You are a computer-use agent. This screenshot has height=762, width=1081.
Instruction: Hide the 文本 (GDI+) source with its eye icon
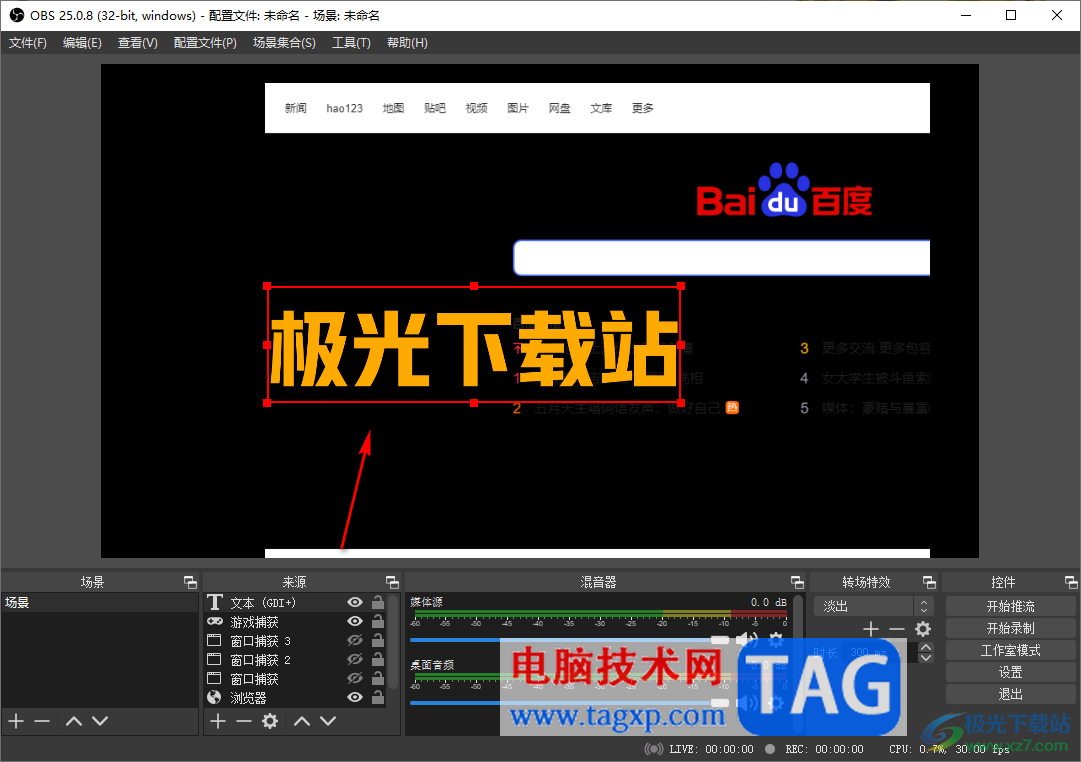coord(355,602)
